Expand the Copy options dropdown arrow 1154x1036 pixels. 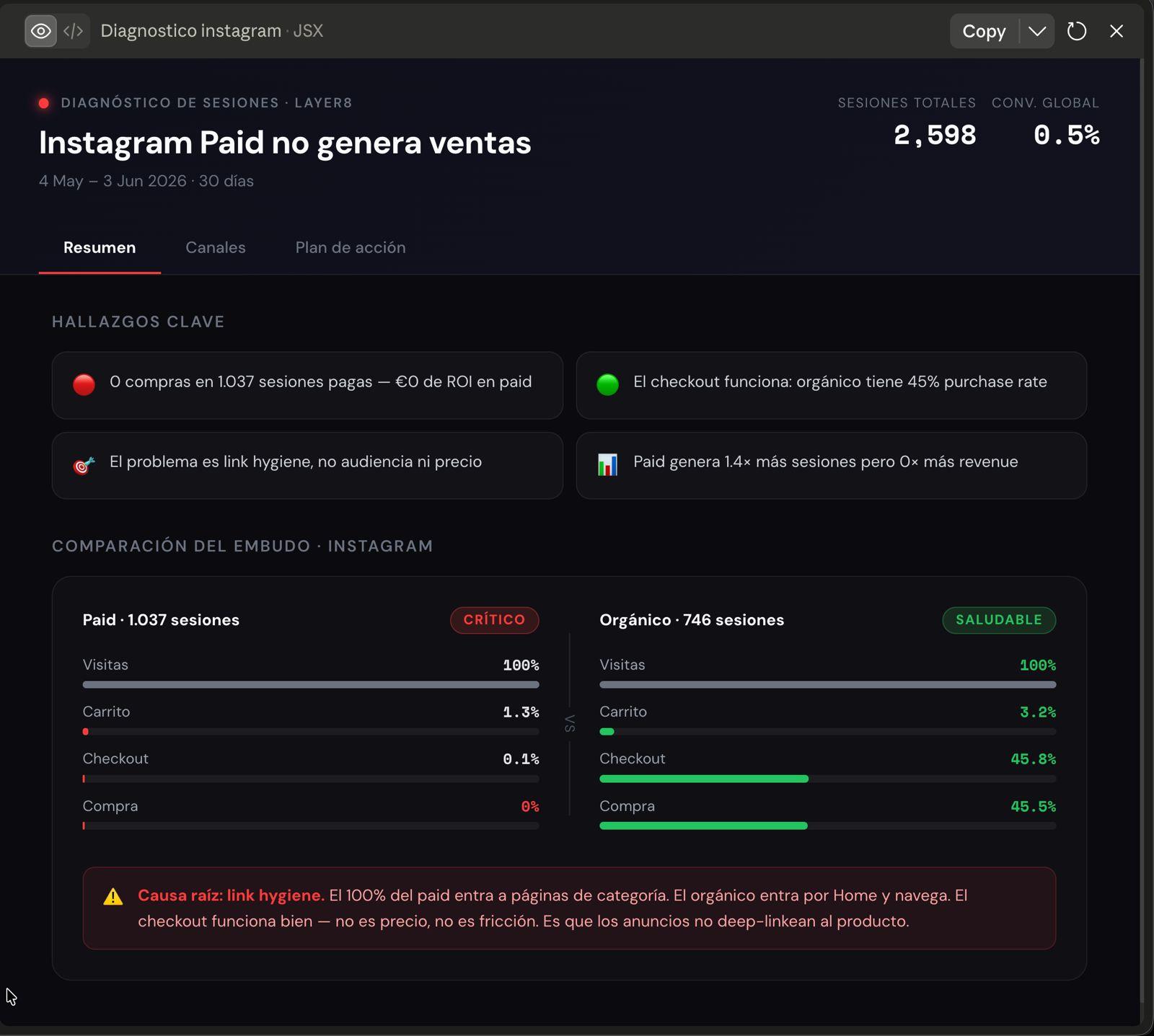[x=1037, y=31]
